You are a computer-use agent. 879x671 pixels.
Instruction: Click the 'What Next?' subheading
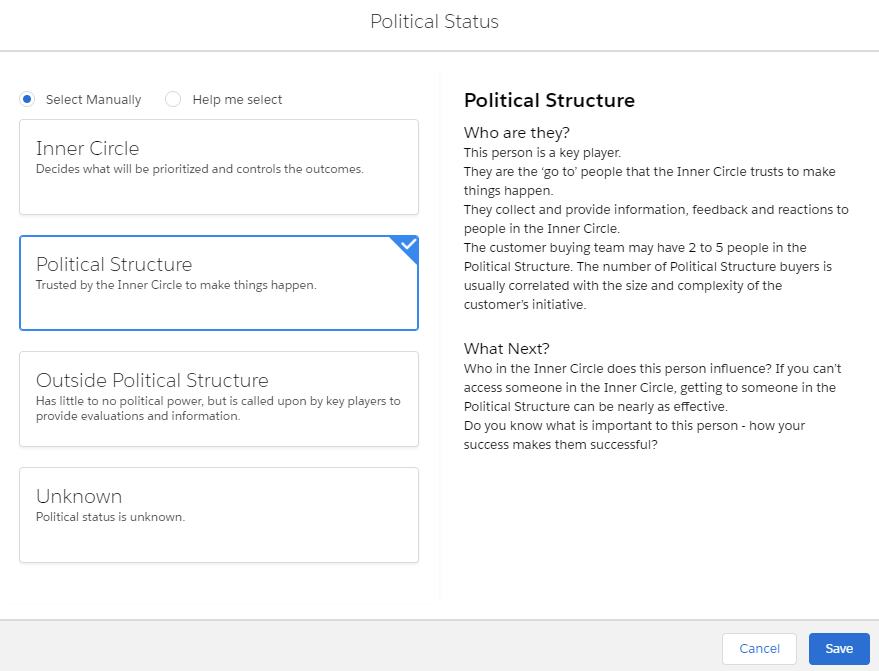click(507, 349)
